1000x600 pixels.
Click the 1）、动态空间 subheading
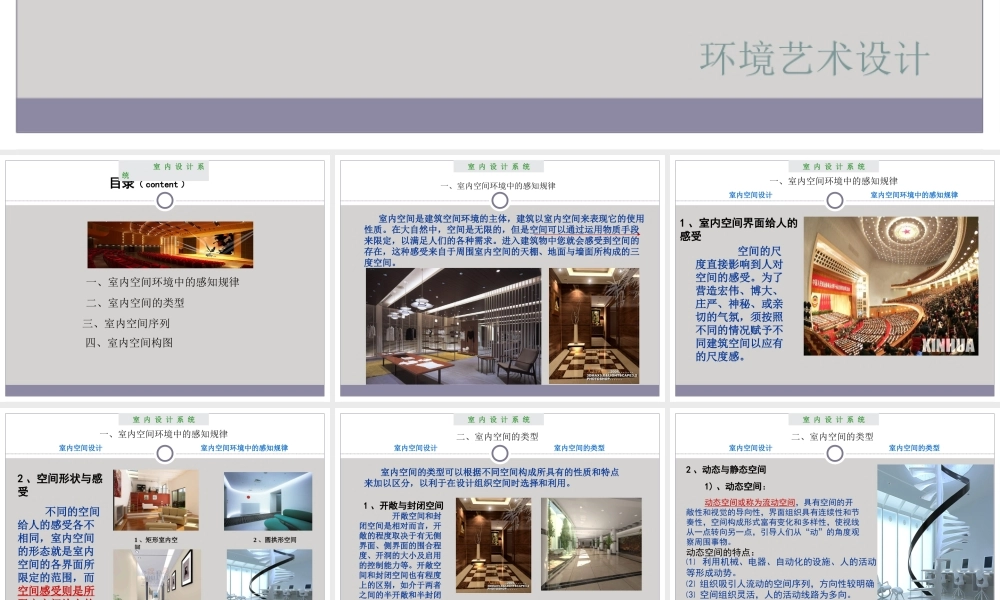pos(735,487)
